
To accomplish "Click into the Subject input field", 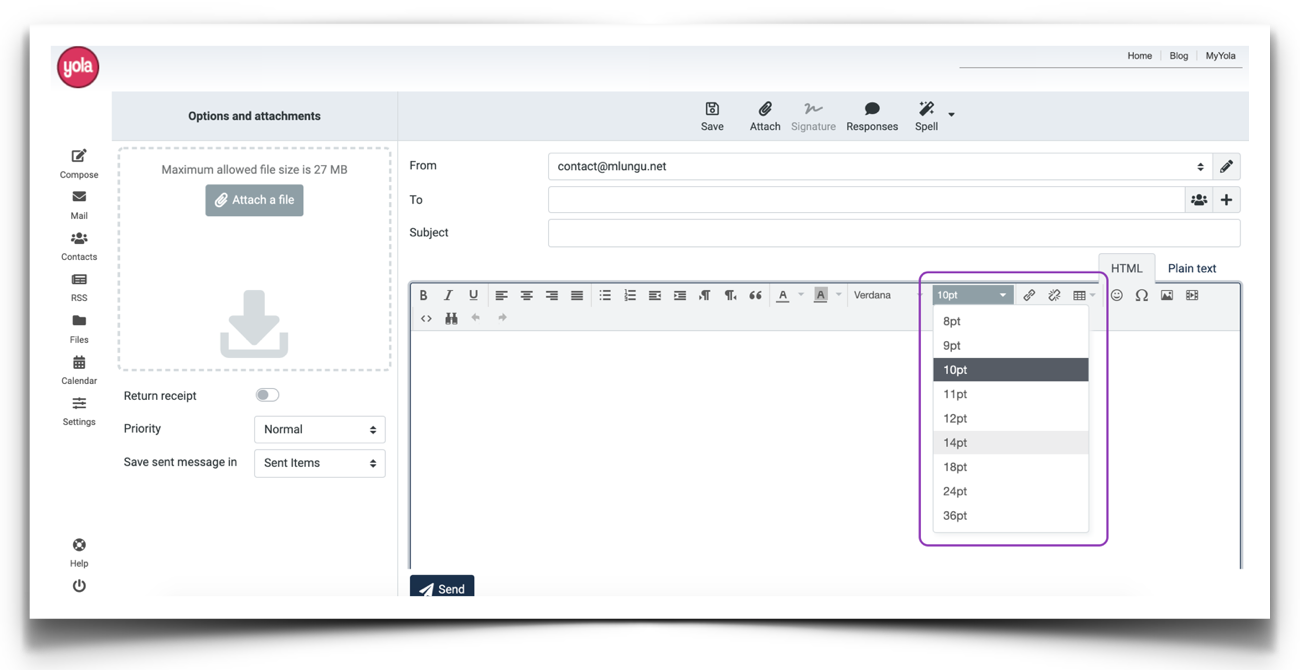I will (x=893, y=233).
